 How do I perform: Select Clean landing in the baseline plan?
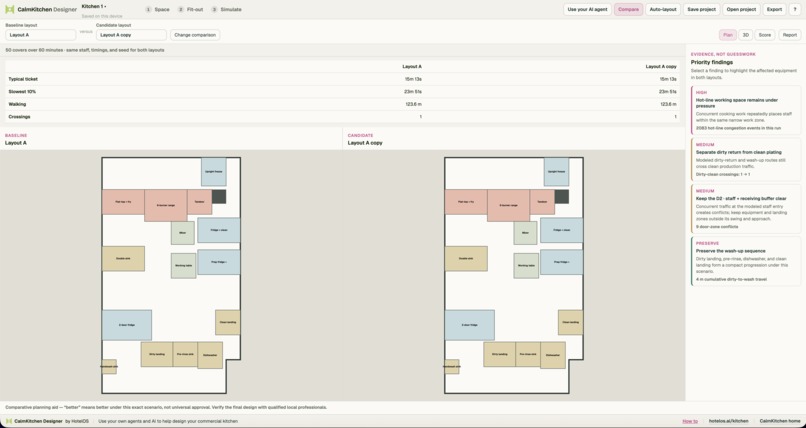[x=228, y=322]
